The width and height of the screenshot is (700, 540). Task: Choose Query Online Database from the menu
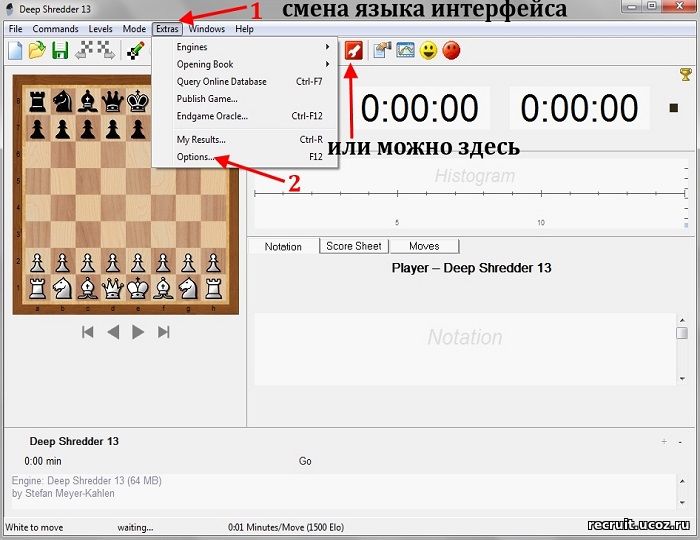point(245,82)
